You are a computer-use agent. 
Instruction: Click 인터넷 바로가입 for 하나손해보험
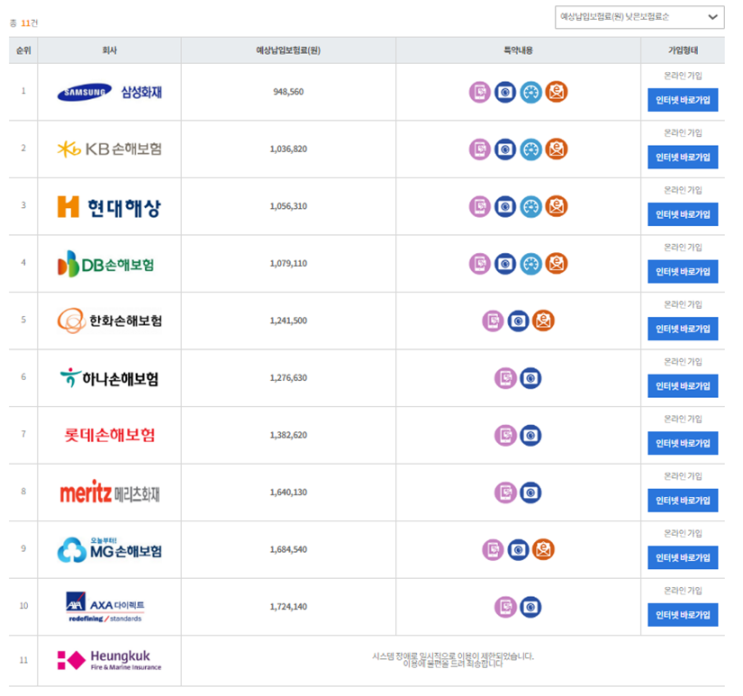point(683,386)
